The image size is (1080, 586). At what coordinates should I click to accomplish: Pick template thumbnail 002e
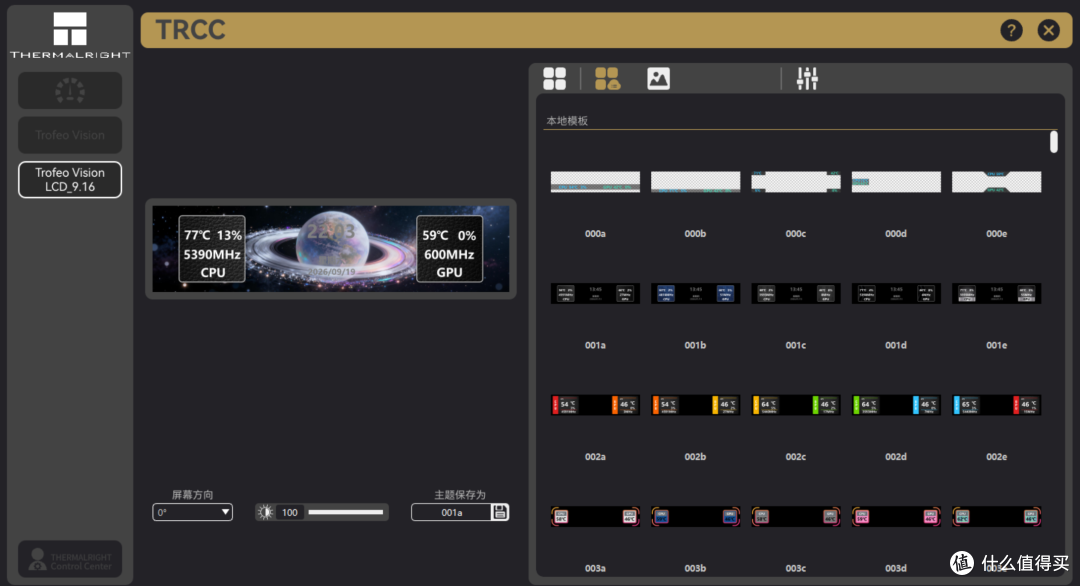(997, 405)
